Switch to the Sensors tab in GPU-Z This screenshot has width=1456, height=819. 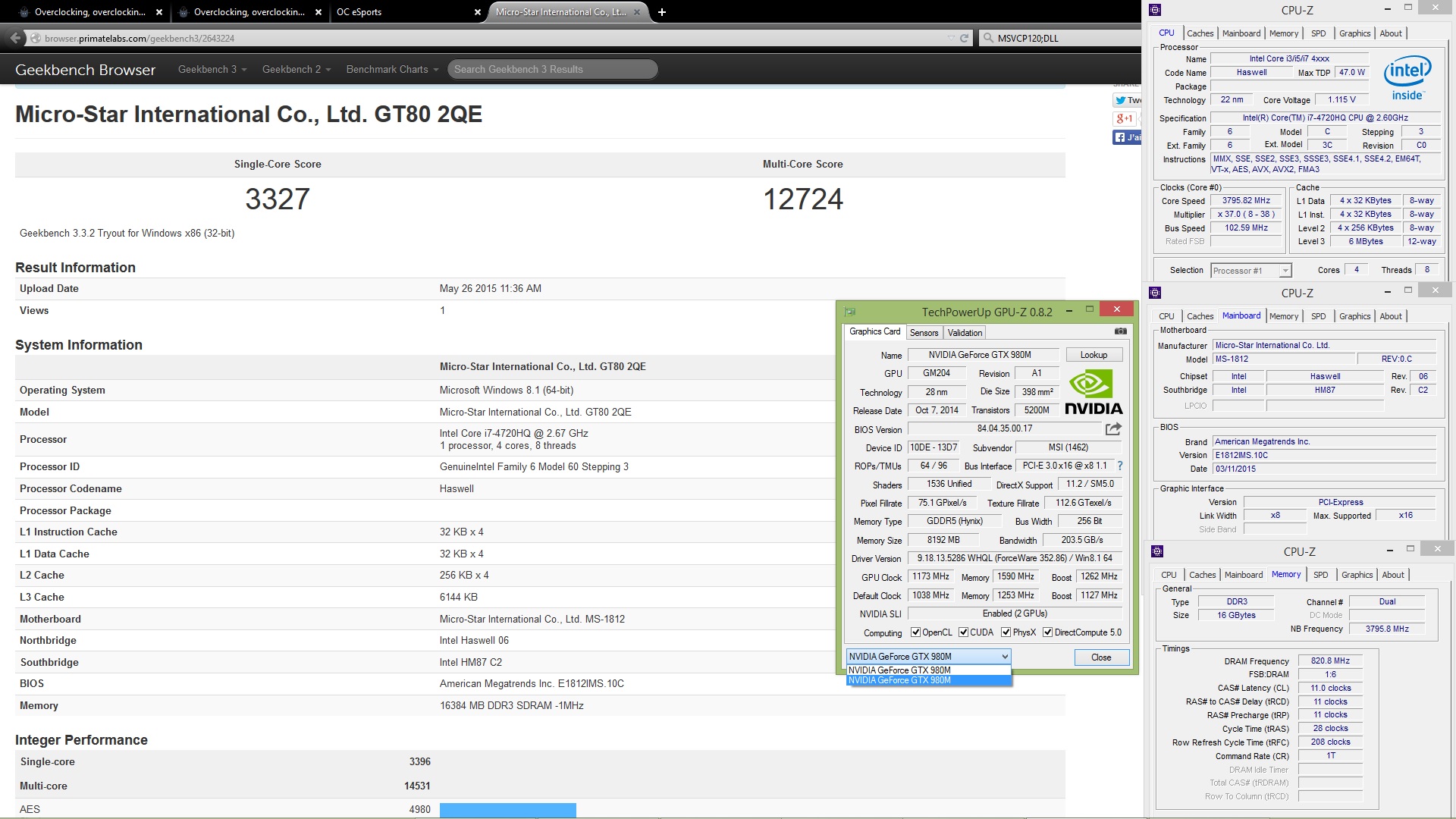pos(924,333)
